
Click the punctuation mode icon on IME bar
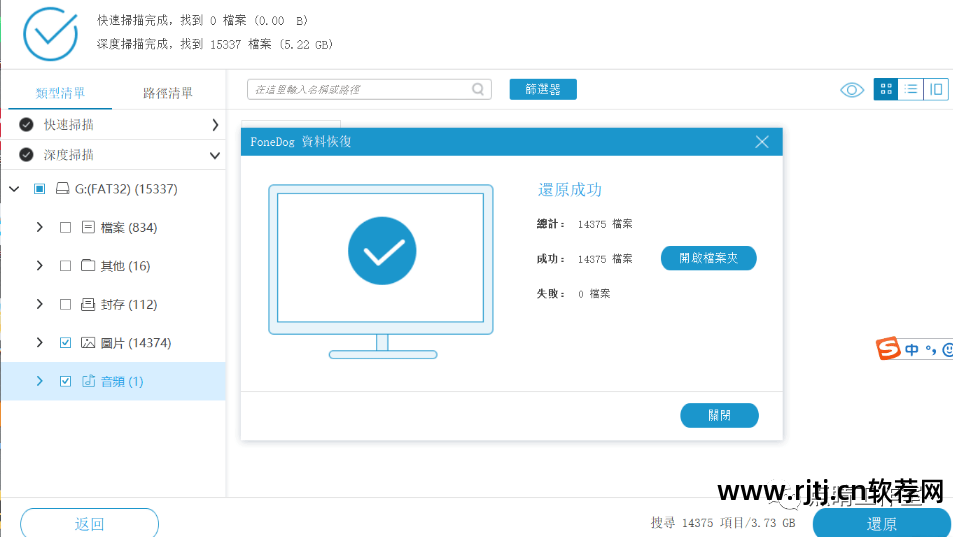pos(931,350)
